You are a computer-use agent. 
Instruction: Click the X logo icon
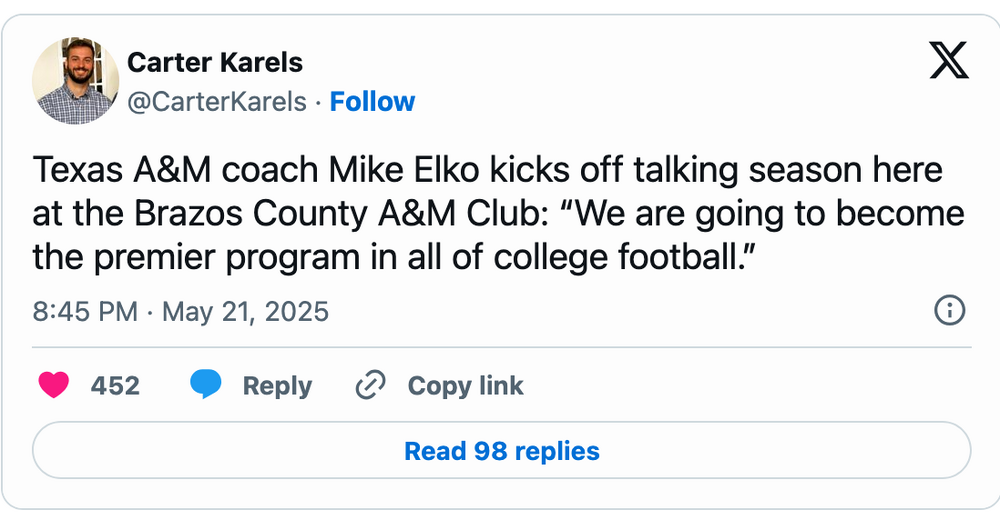point(949,62)
